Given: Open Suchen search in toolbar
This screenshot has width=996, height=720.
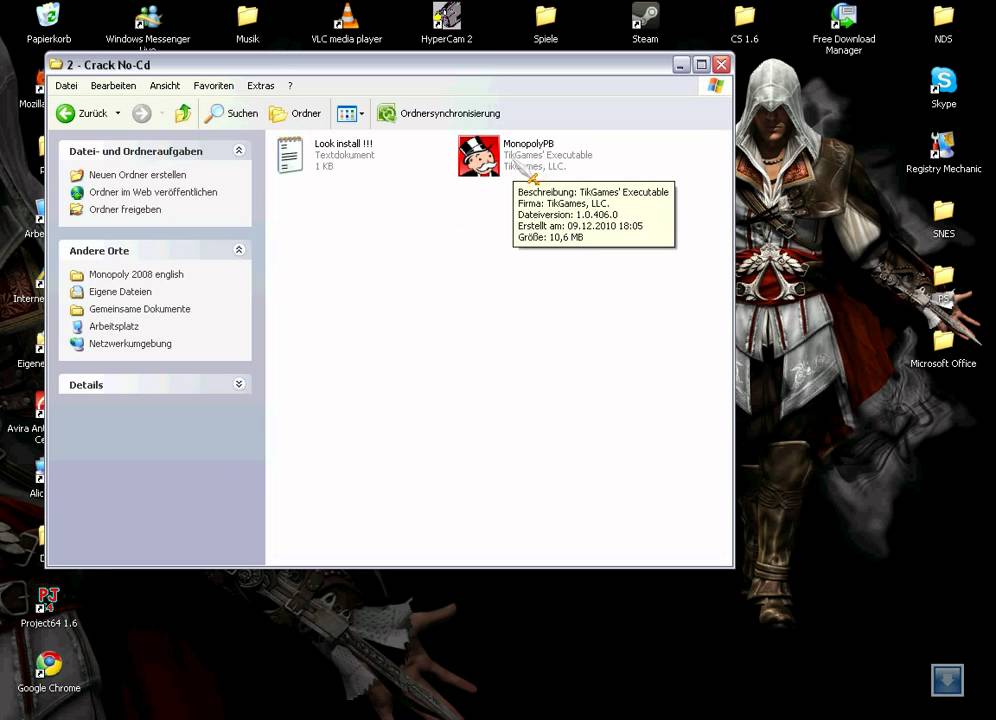Looking at the screenshot, I should (x=231, y=114).
